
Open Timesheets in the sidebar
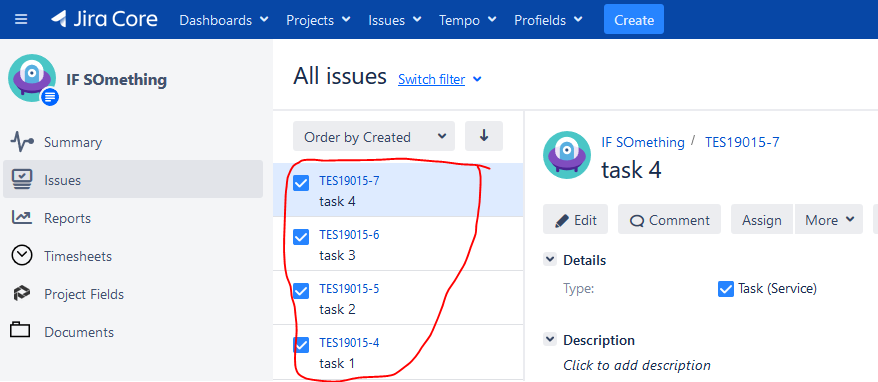coord(133,256)
